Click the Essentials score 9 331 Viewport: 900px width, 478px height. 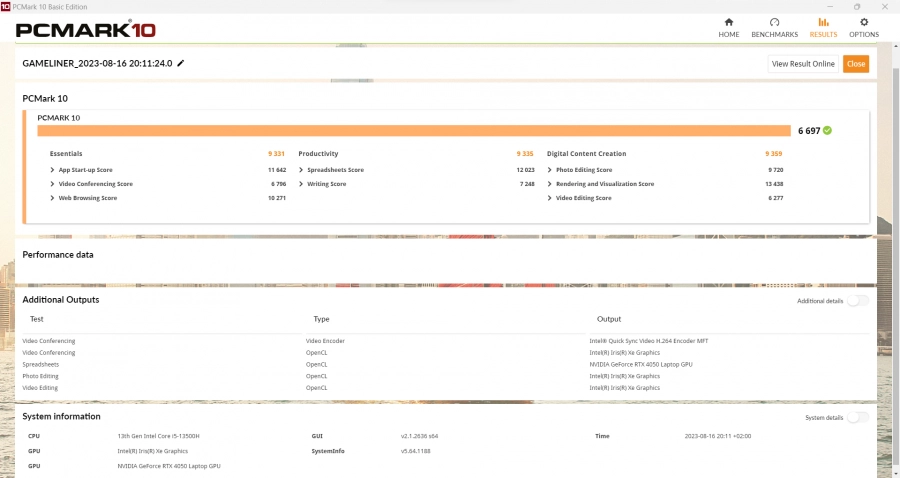(276, 154)
